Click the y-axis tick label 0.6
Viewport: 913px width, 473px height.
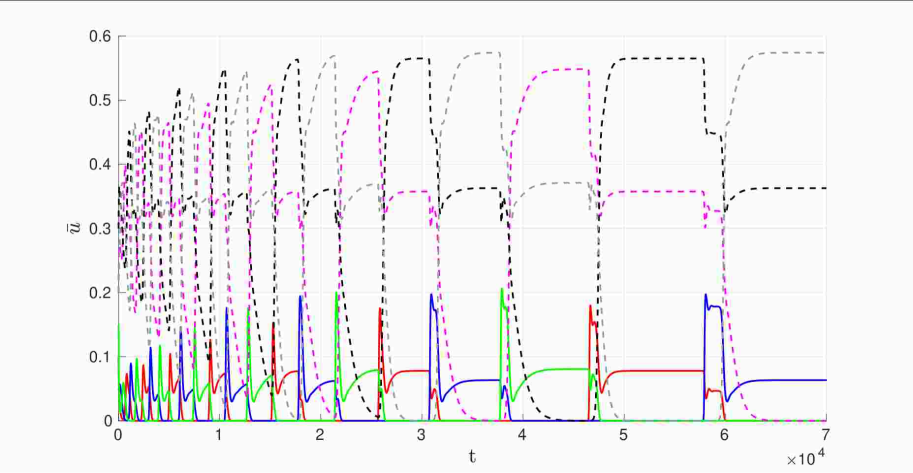point(101,37)
